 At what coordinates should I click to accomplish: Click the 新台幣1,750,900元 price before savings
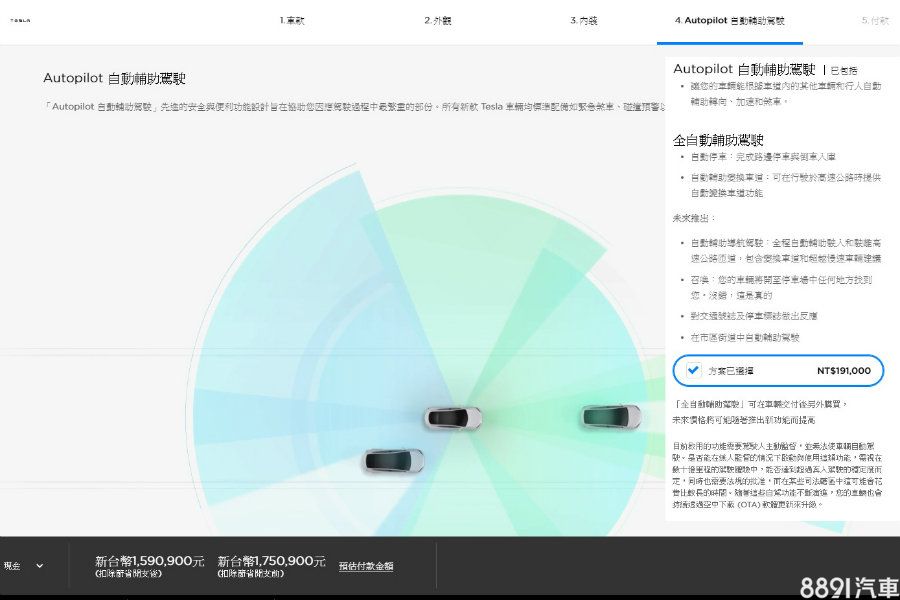coord(272,561)
